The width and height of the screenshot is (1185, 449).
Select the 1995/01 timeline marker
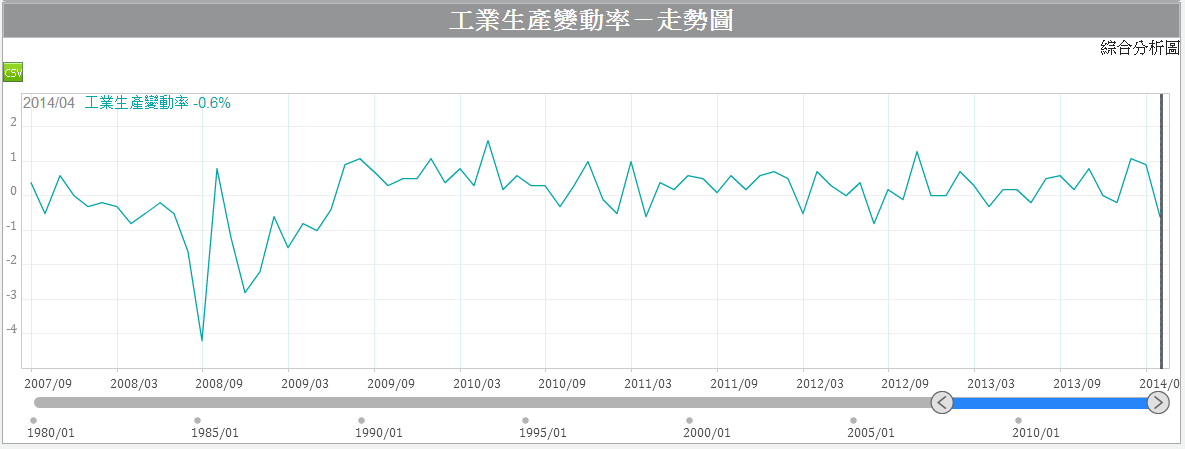(525, 420)
